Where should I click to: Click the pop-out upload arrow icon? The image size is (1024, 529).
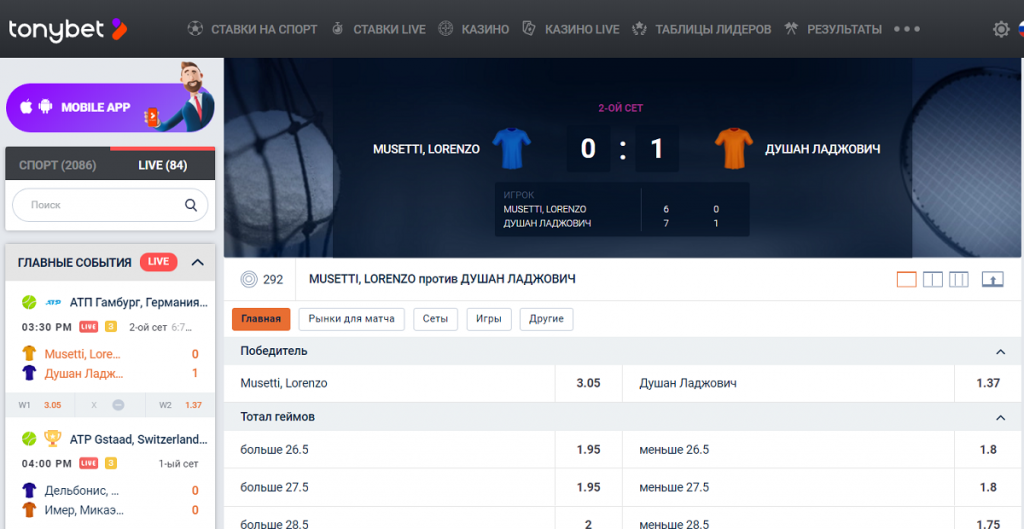992,279
